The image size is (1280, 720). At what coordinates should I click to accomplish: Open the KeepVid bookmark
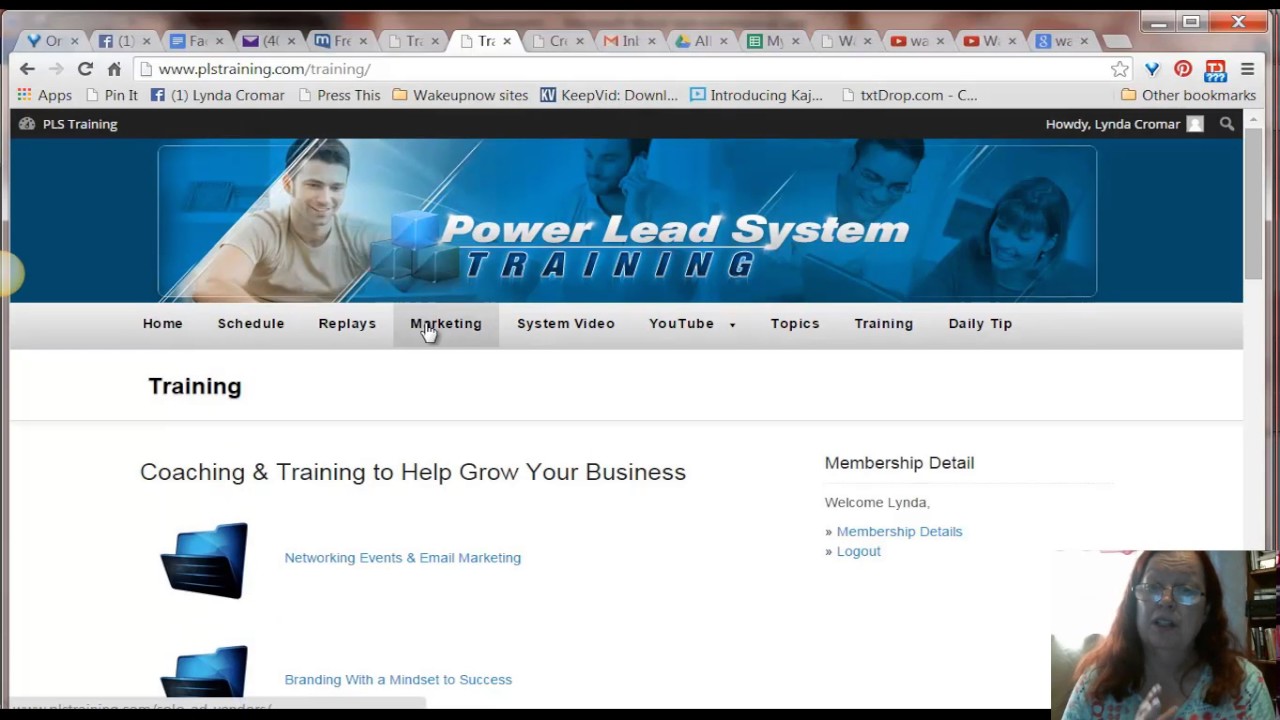click(x=609, y=95)
